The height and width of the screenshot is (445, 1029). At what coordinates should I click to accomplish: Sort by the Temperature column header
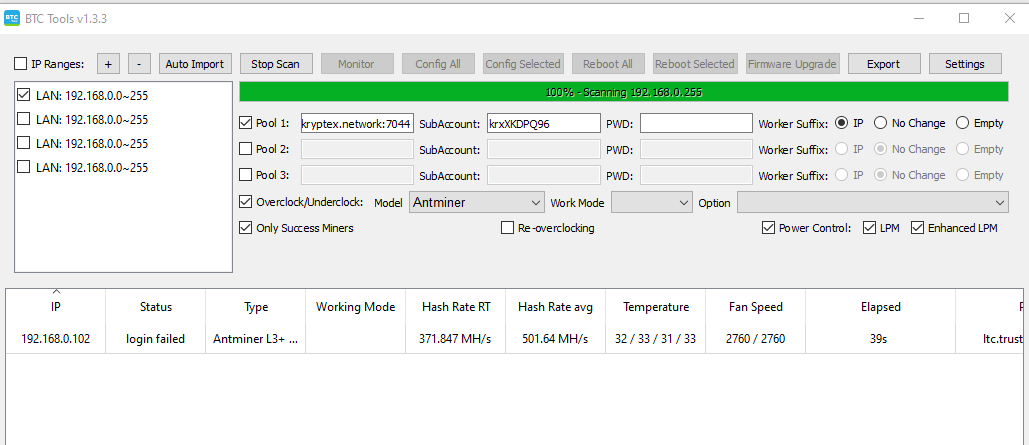click(x=655, y=307)
